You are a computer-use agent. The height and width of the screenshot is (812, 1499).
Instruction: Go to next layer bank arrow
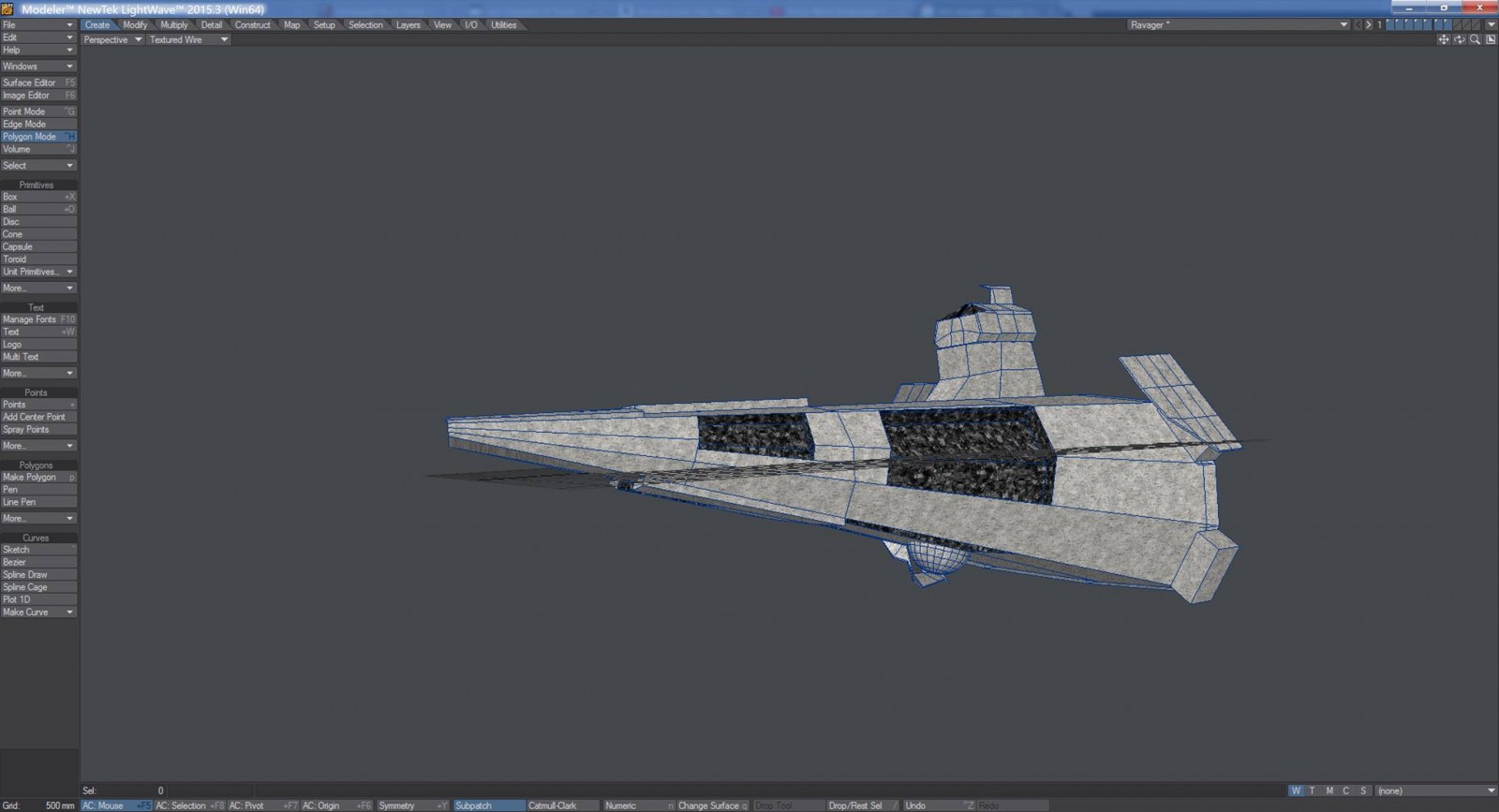[1368, 25]
